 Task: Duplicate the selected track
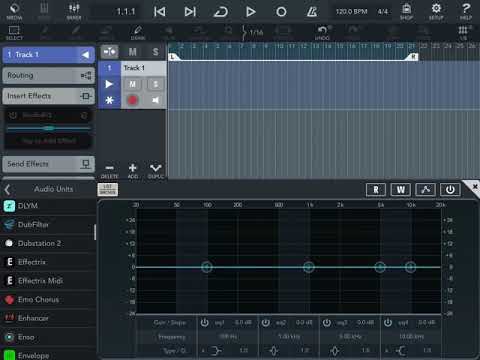coord(156,171)
